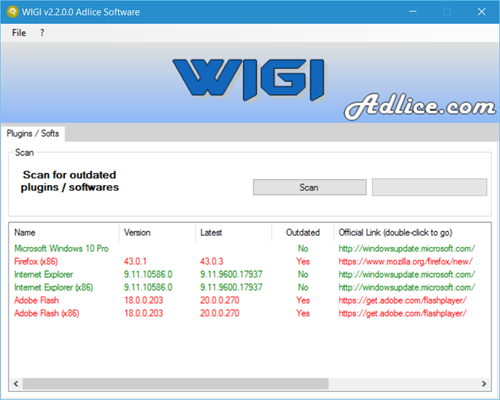Click the WIGI app icon in title bar
Screen dimensions: 500x400
click(12, 12)
